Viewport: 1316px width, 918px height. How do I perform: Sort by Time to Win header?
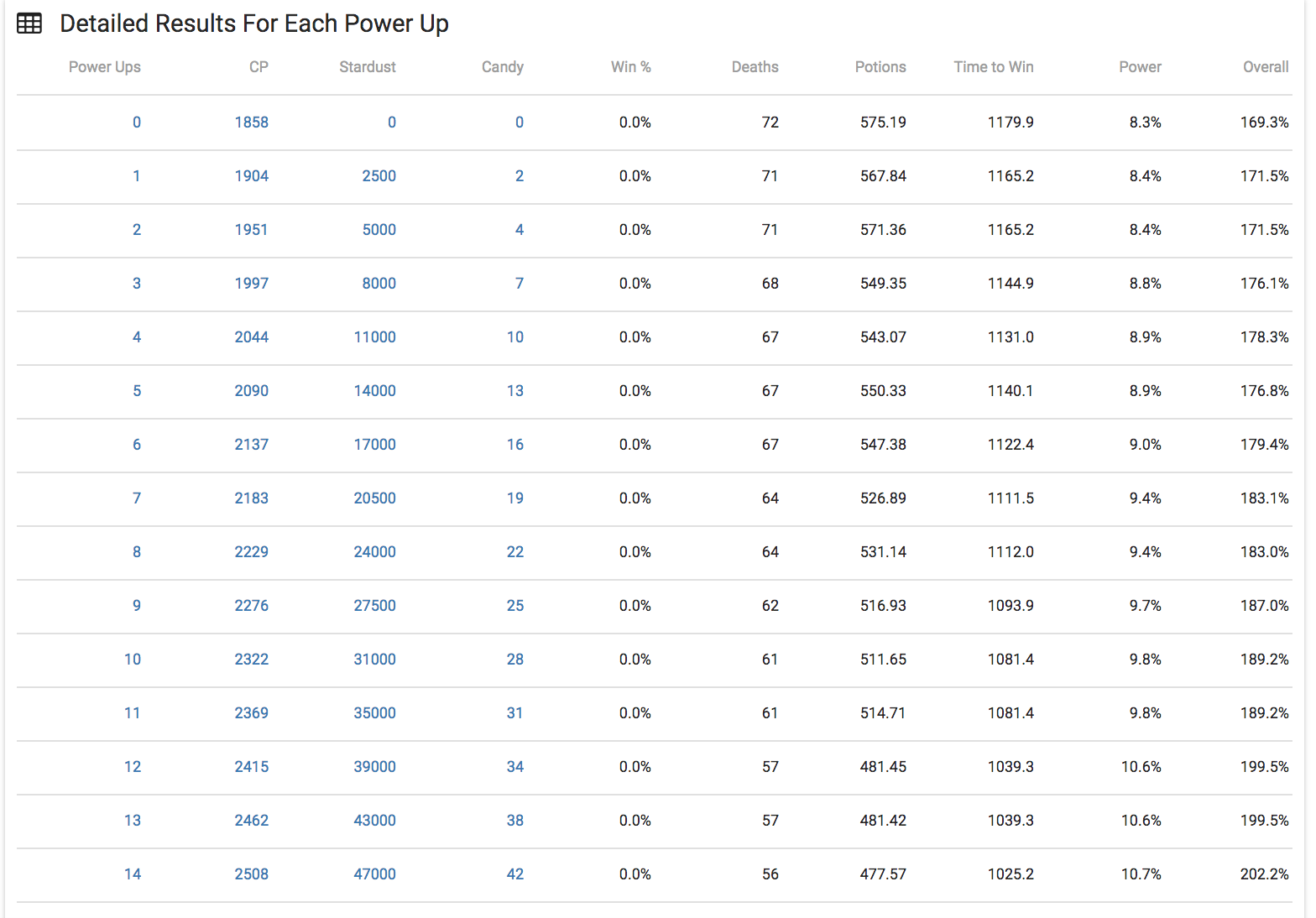coord(993,67)
